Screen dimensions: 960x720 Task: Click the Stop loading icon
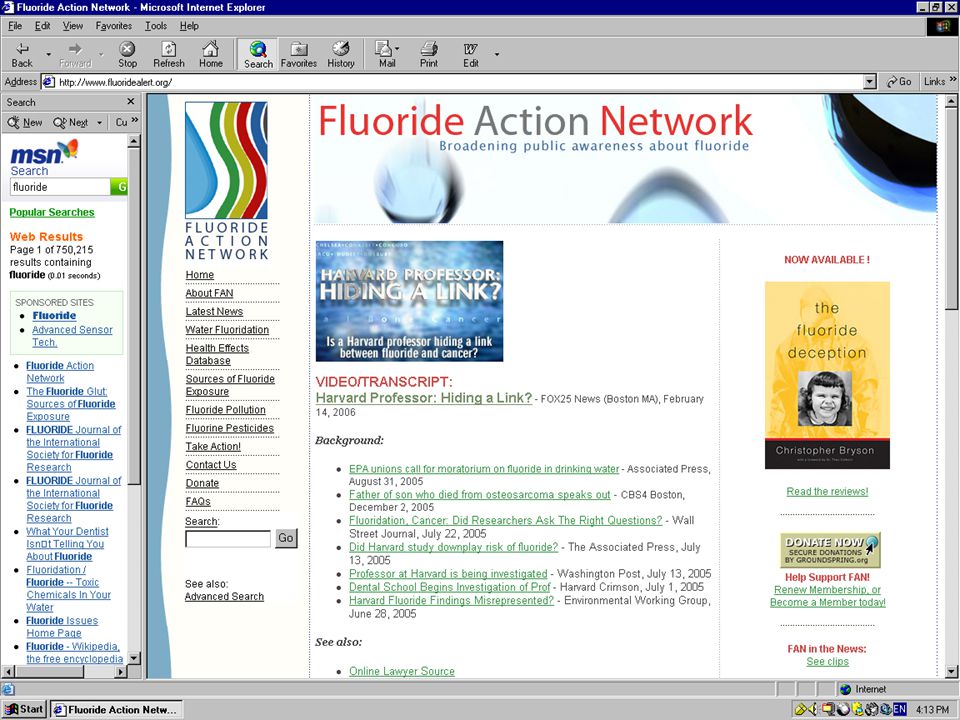click(127, 54)
